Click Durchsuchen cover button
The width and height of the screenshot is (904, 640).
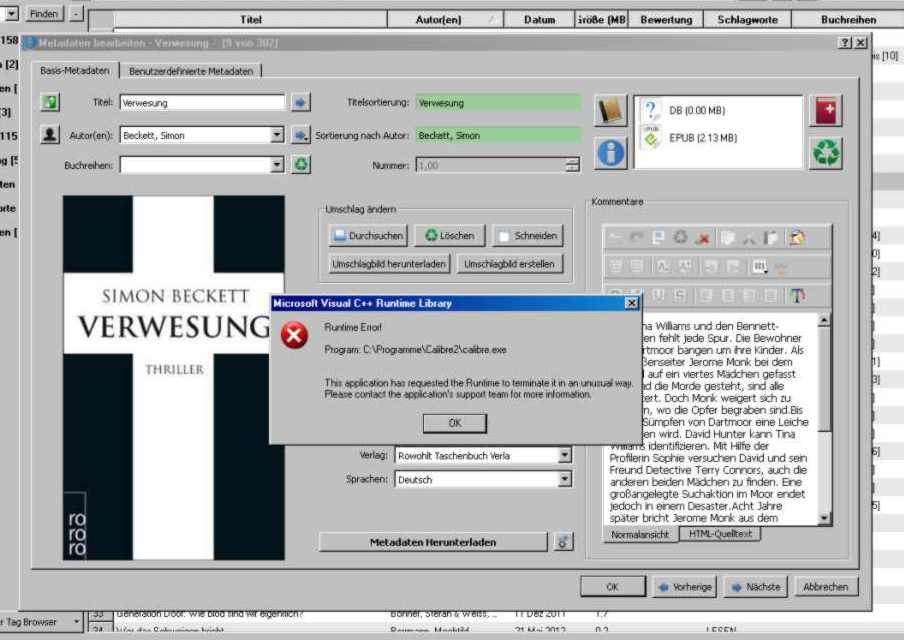point(369,235)
